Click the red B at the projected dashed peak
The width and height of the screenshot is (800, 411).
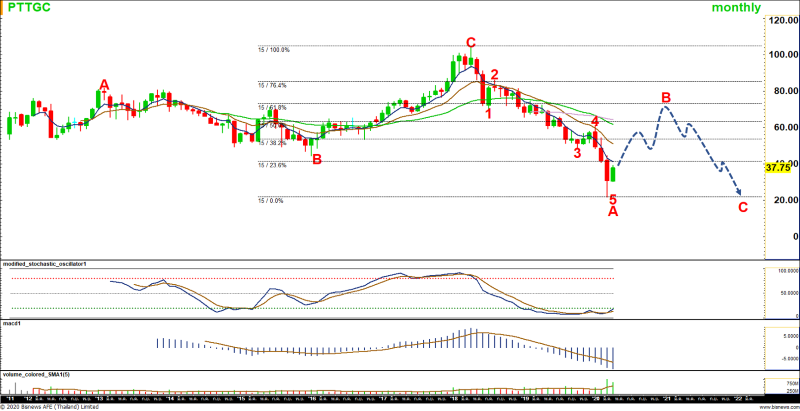point(665,97)
